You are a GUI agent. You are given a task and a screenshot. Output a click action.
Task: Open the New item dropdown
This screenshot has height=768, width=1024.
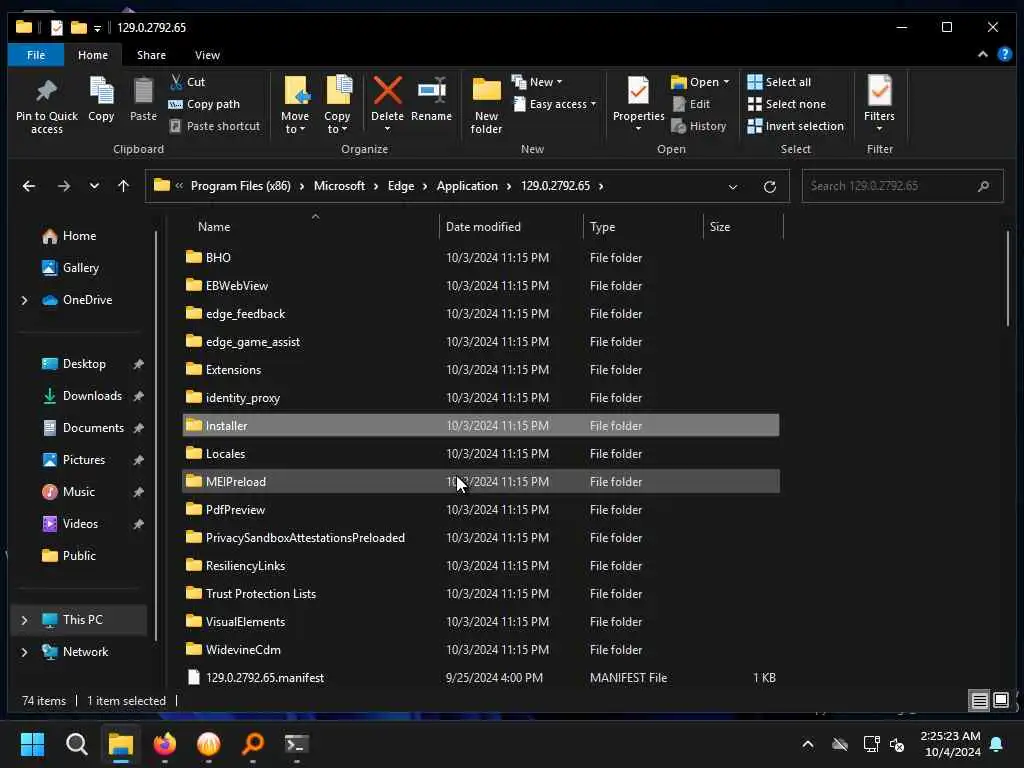[537, 82]
